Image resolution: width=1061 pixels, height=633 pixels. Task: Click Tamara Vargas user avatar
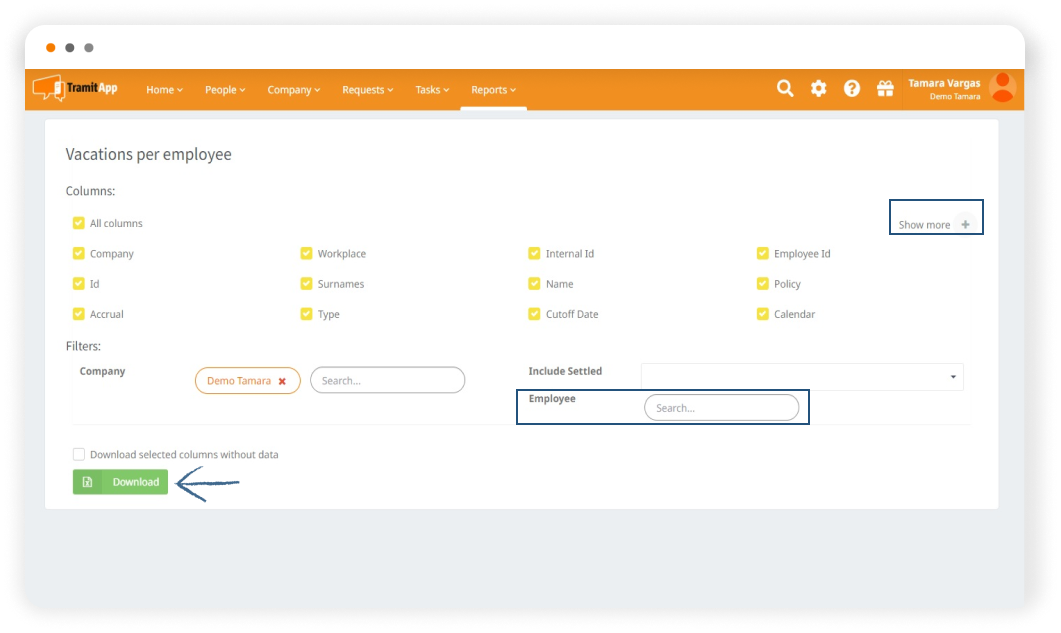[x=1001, y=88]
